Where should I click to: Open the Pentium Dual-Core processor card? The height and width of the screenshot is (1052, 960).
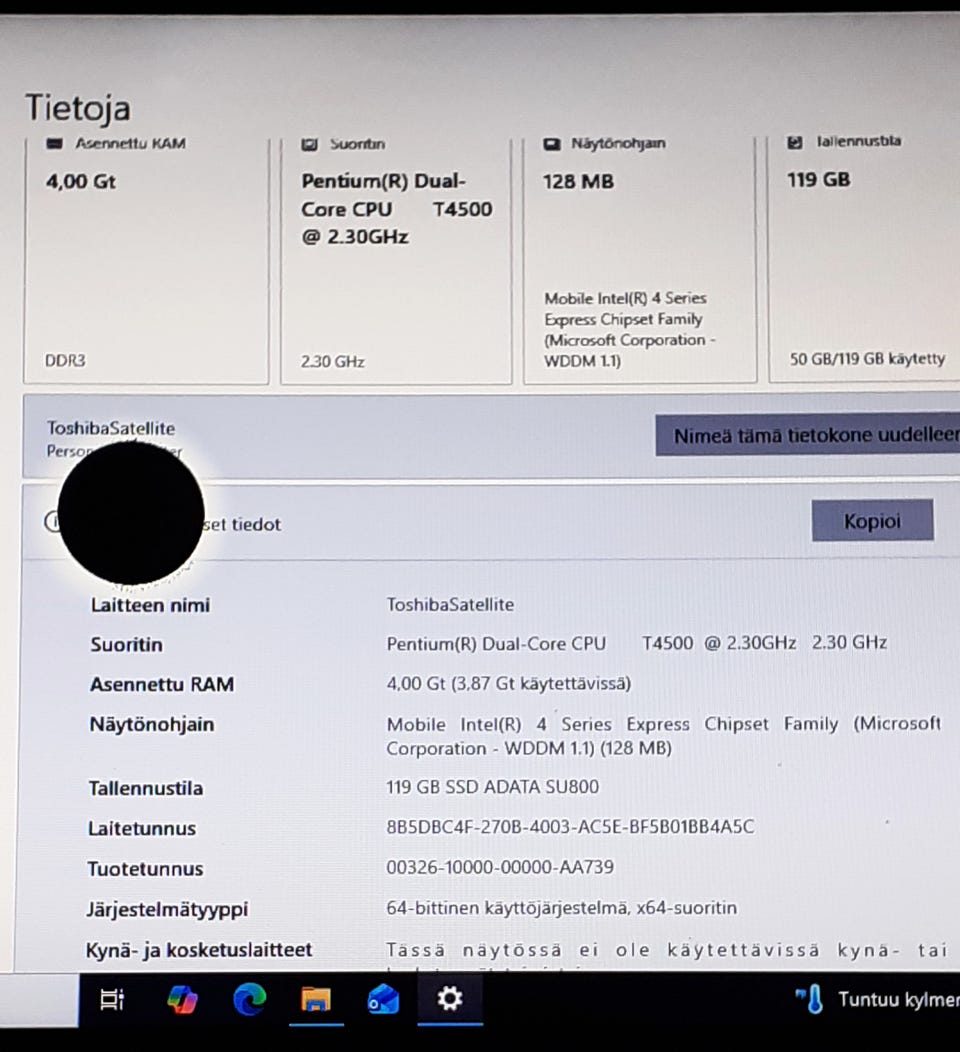tap(396, 260)
